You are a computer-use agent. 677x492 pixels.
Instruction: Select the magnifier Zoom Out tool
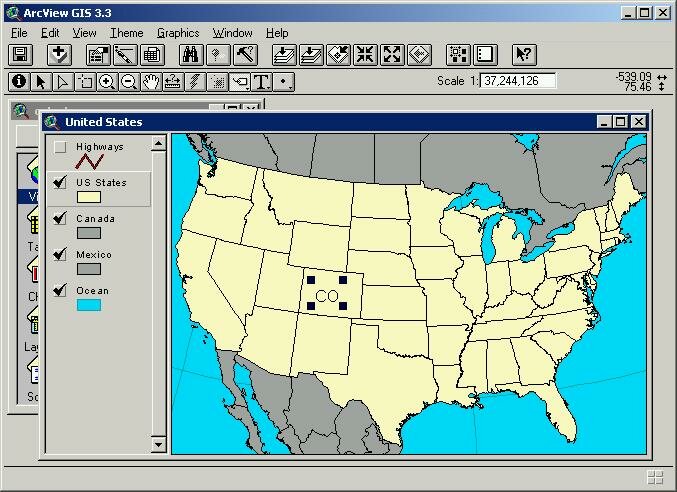click(x=129, y=82)
